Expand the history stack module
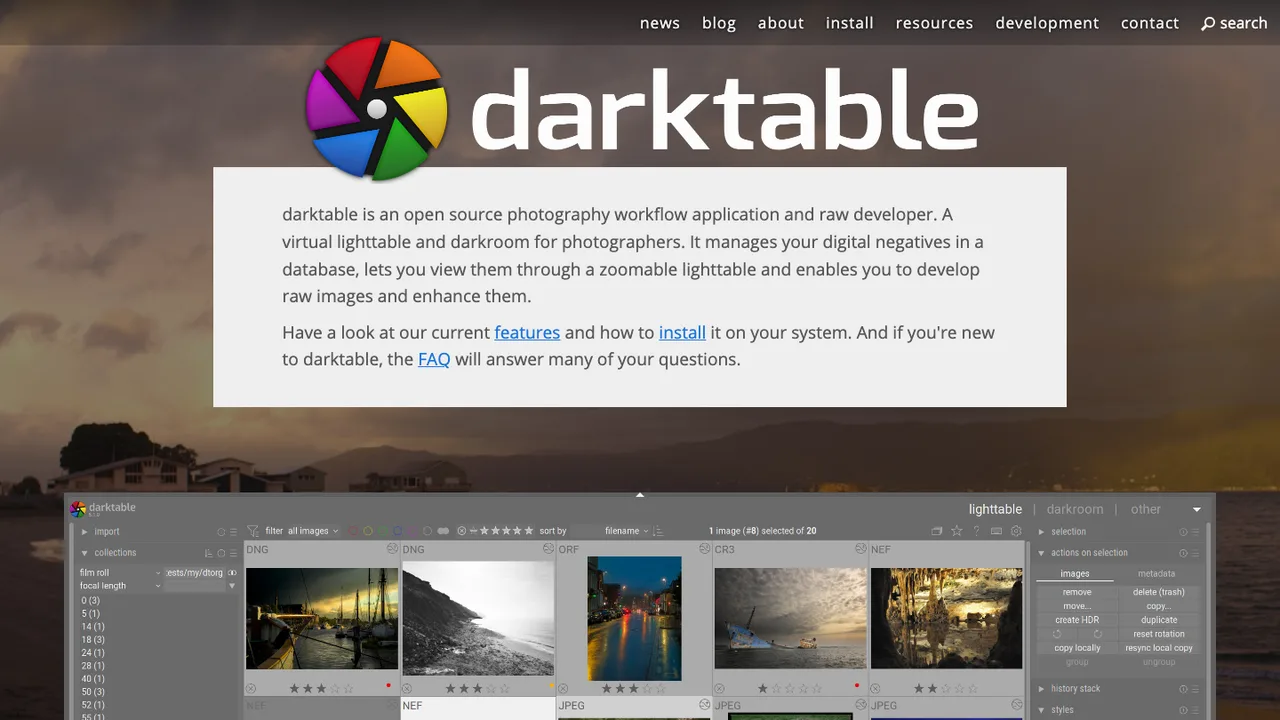 click(x=1041, y=689)
